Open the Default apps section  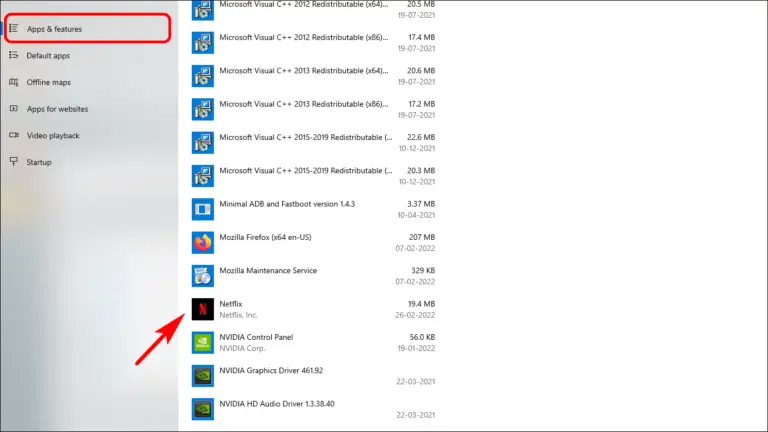click(48, 56)
